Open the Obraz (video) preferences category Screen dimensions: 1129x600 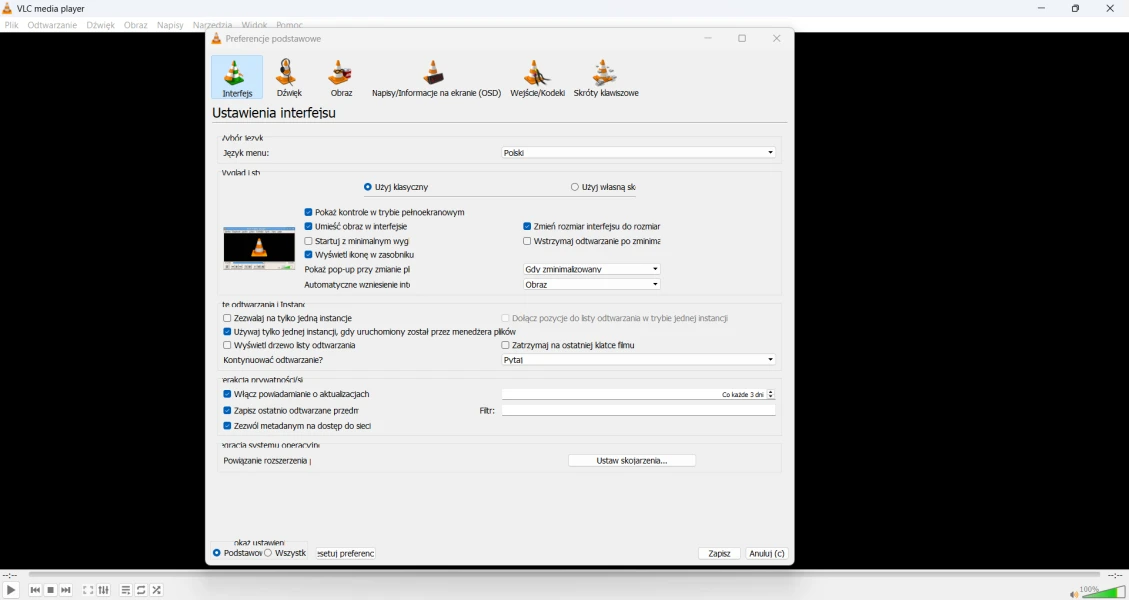[341, 78]
